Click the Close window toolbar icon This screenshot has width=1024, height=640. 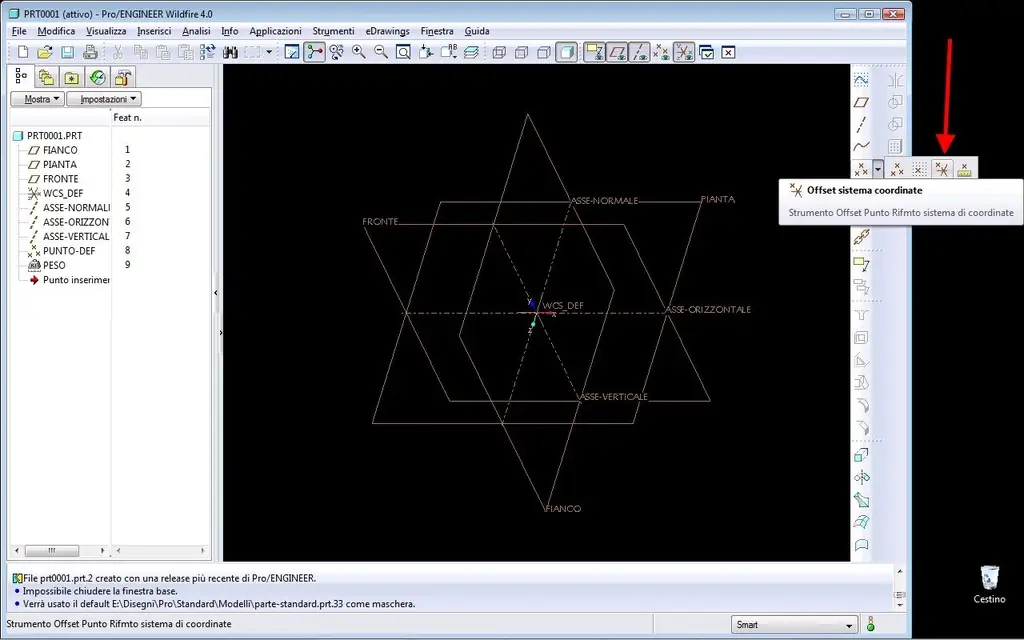(x=729, y=52)
